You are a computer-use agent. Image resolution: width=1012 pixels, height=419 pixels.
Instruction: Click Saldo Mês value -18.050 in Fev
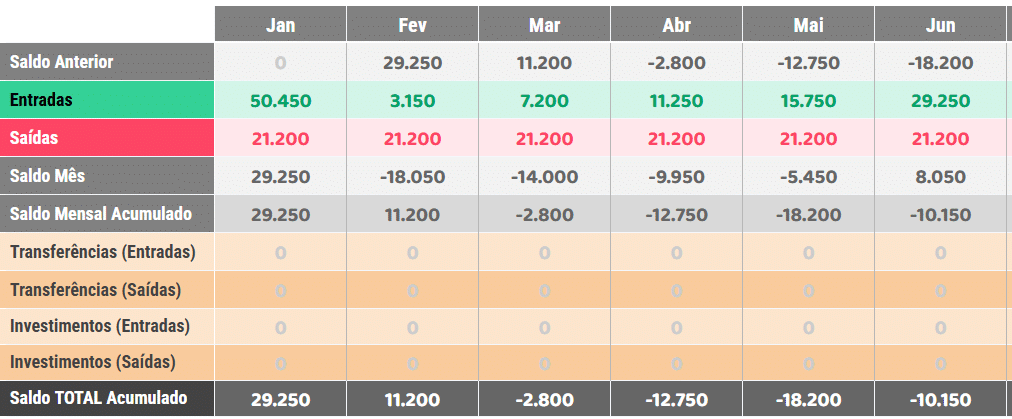tap(412, 177)
